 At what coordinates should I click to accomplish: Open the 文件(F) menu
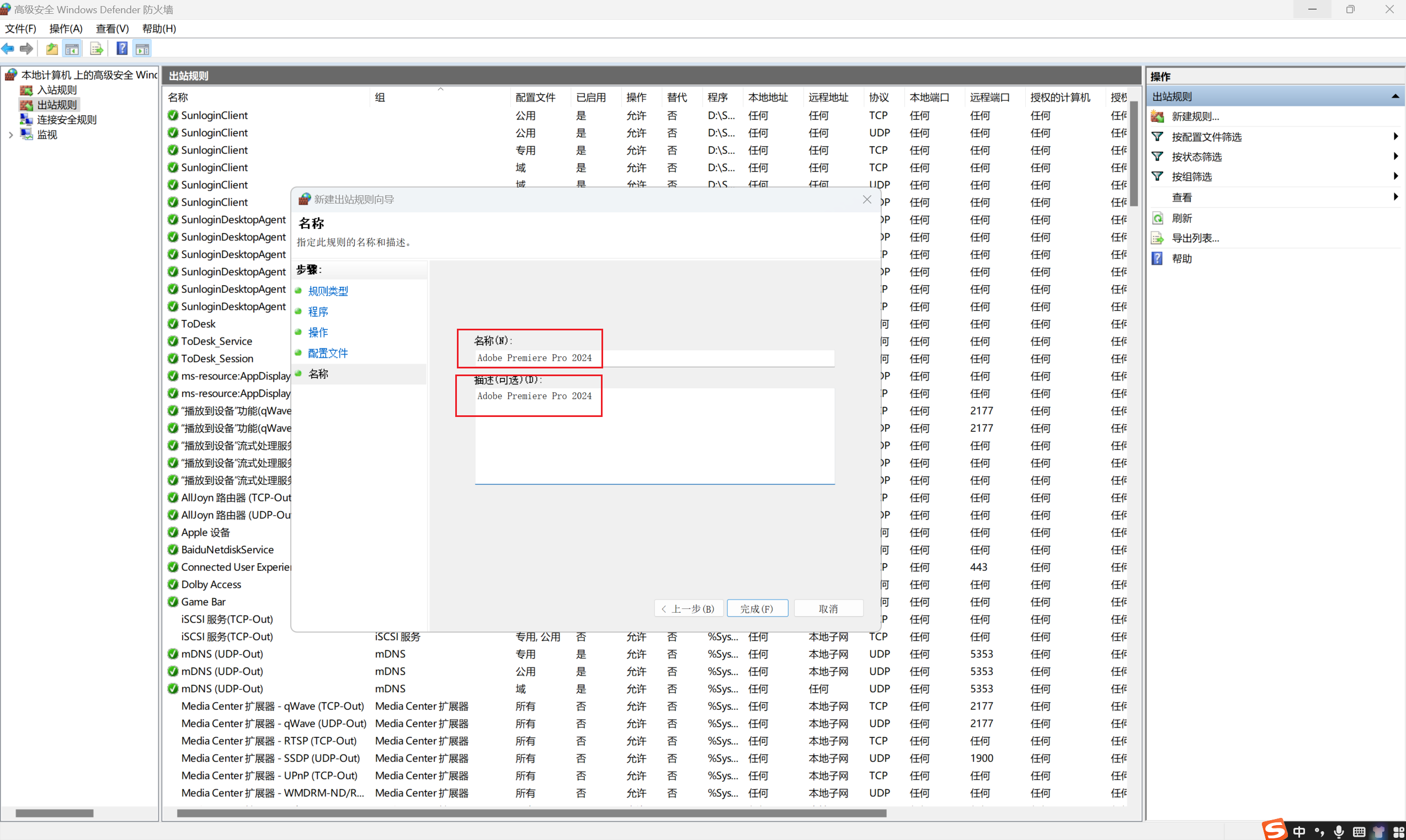[20, 28]
